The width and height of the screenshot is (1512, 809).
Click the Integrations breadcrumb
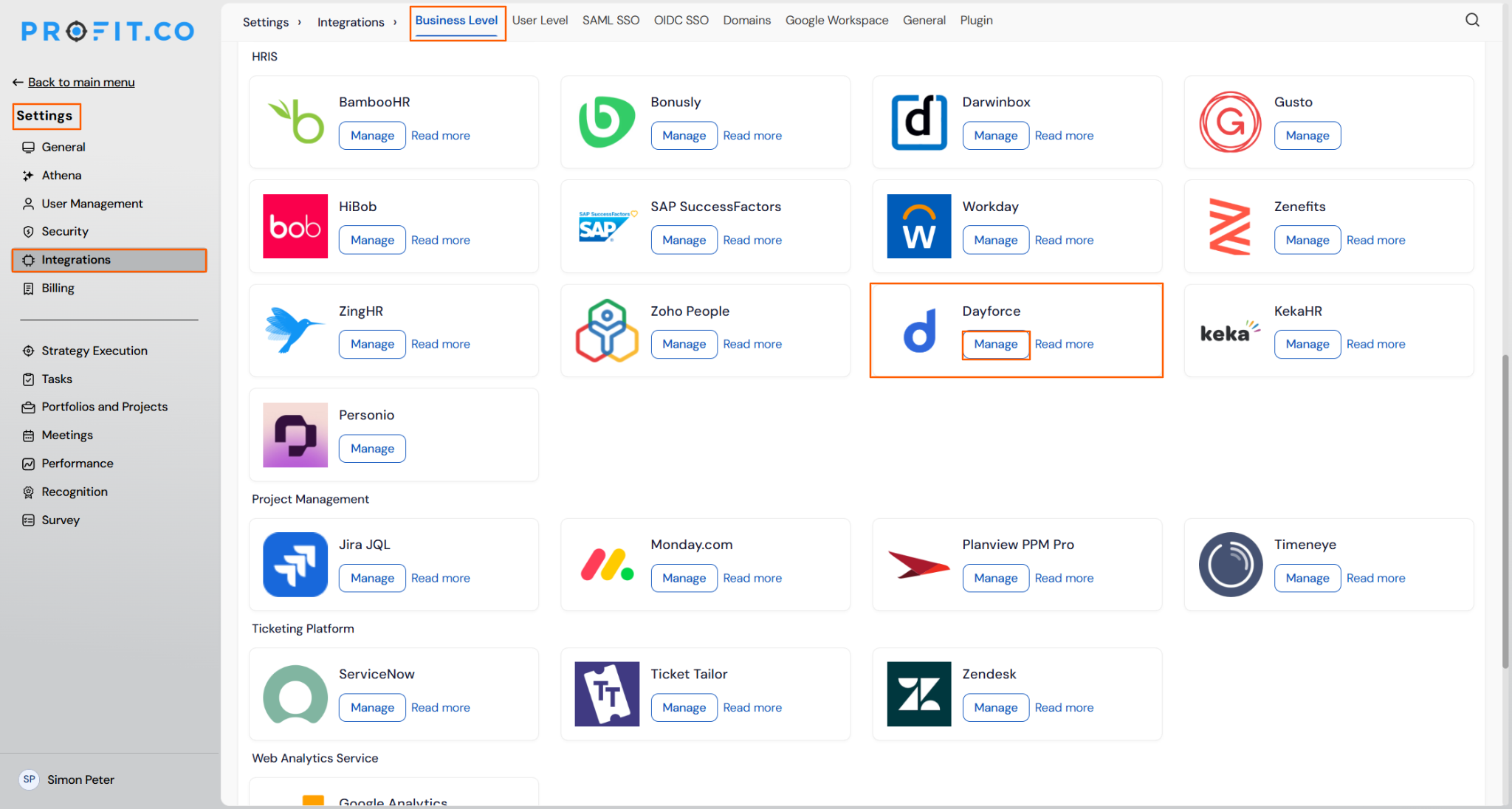pos(351,22)
